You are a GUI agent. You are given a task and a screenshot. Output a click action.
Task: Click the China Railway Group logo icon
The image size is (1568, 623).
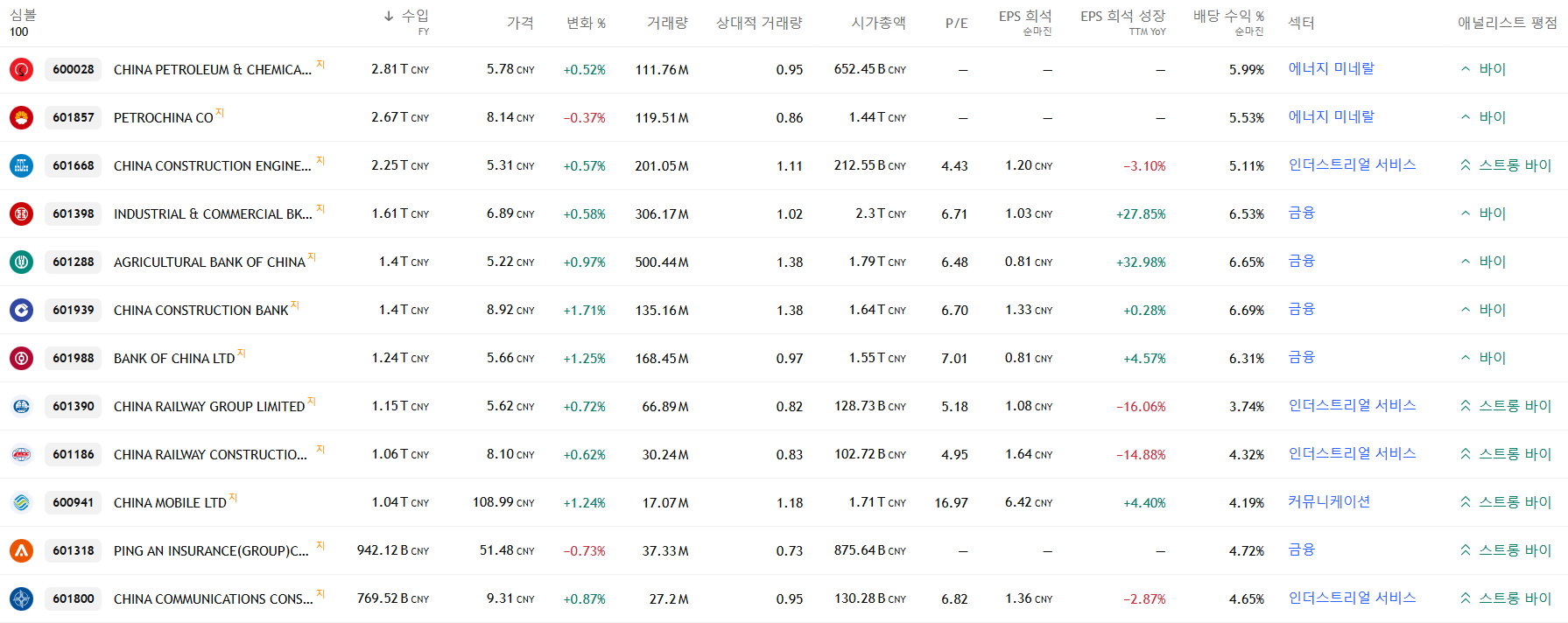click(22, 406)
